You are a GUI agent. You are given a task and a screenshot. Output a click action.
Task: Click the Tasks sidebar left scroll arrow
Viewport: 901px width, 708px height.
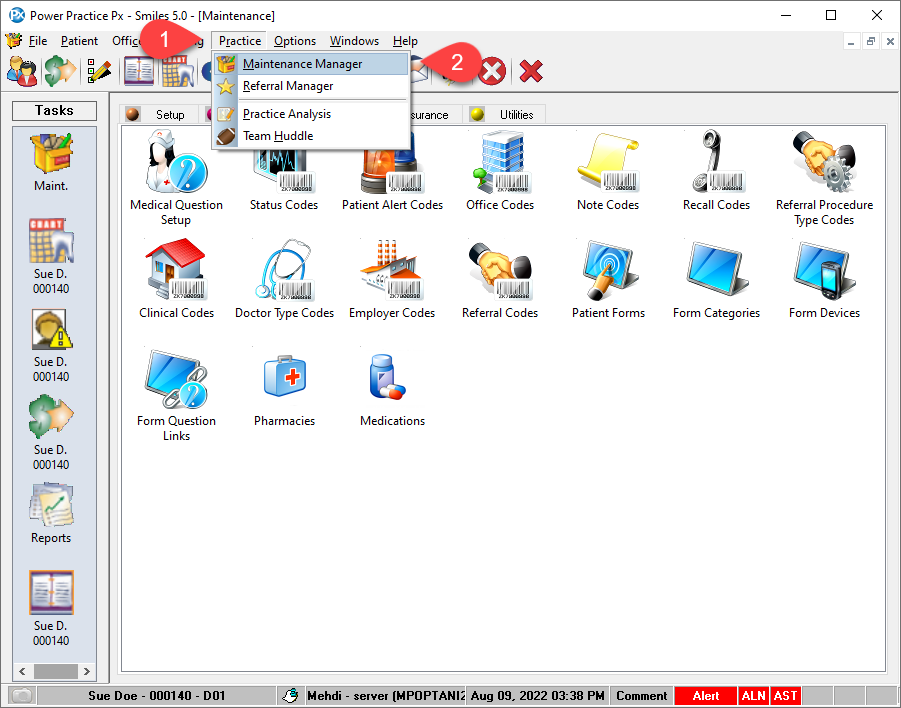click(22, 671)
